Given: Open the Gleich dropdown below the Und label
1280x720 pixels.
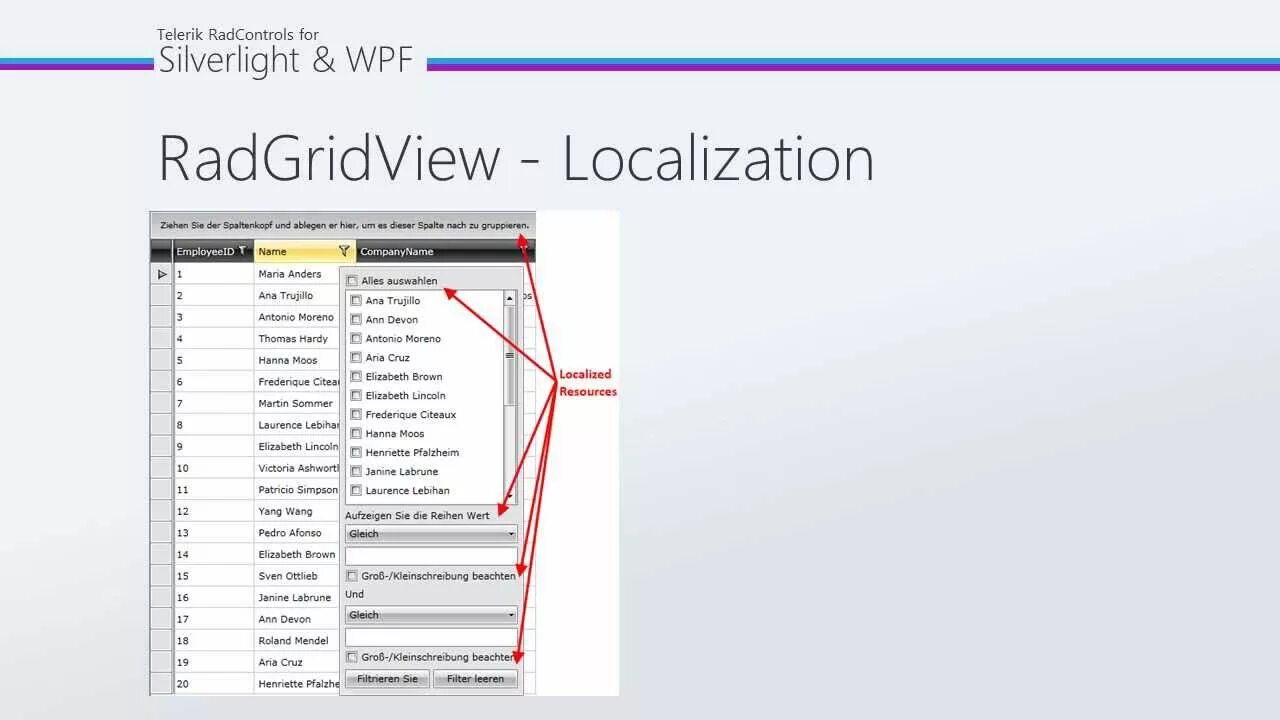Looking at the screenshot, I should pos(431,615).
